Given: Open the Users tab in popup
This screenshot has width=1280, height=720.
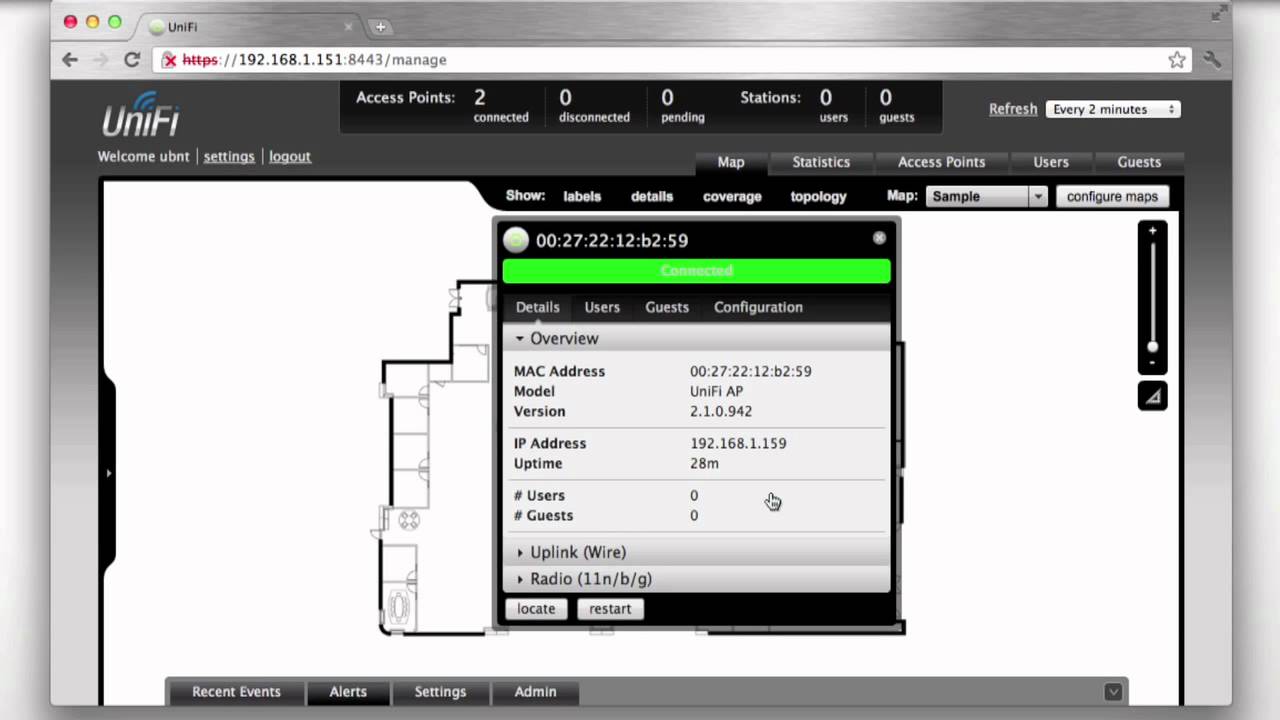Looking at the screenshot, I should pyautogui.click(x=602, y=307).
